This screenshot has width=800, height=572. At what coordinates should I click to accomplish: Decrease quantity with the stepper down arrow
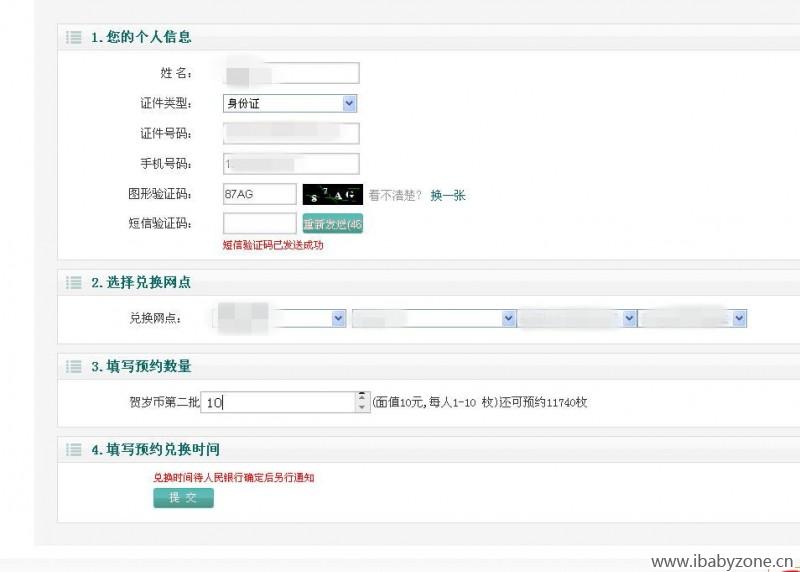tap(361, 407)
